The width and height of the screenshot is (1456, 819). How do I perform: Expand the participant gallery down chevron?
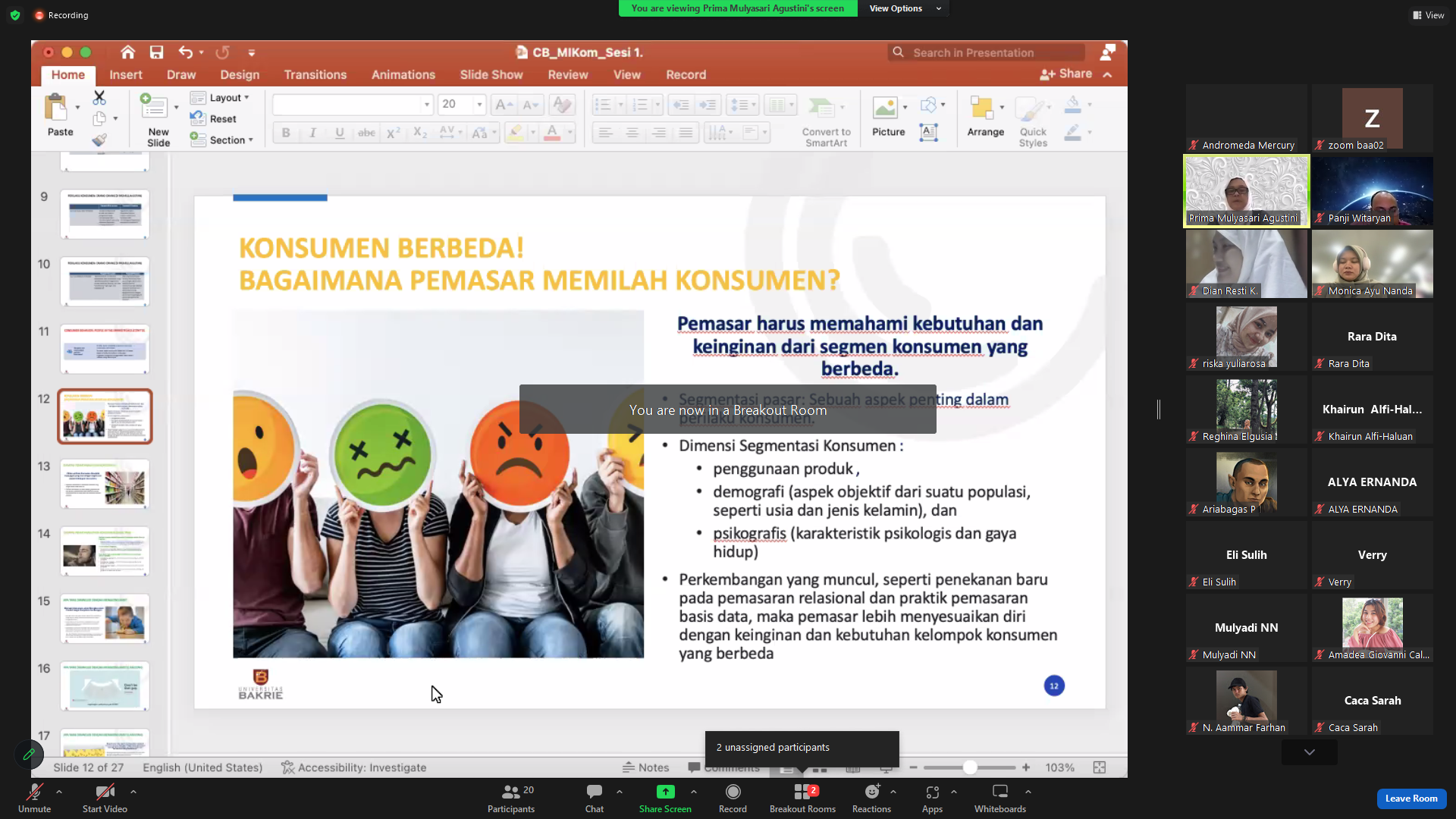point(1310,752)
